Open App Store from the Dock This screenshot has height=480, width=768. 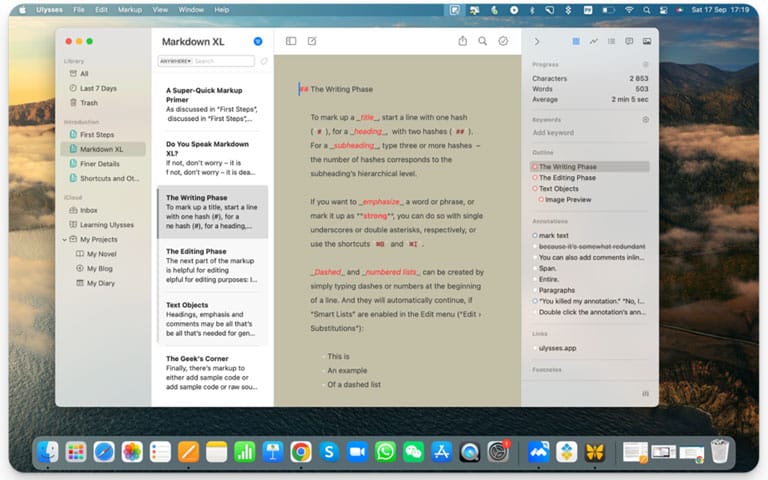point(441,452)
